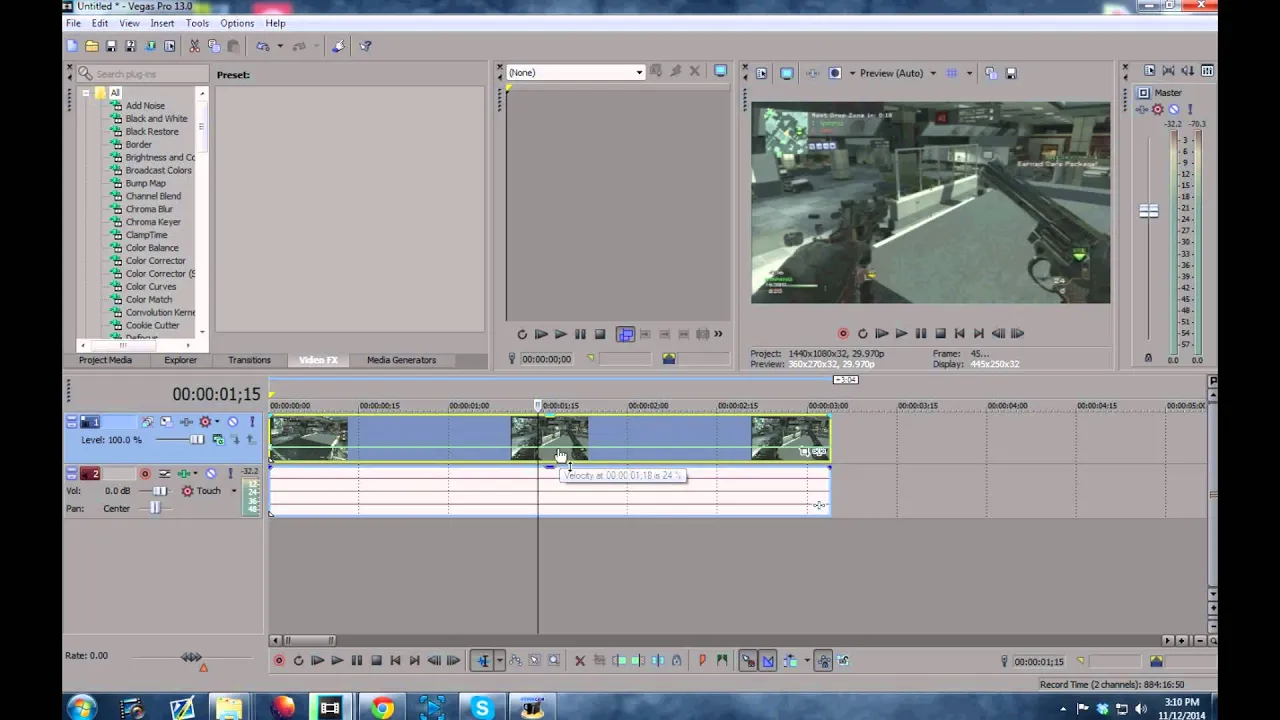Toggle the highlighted snapping button in the bottom toolbar
The height and width of the screenshot is (720, 1280).
(x=747, y=661)
